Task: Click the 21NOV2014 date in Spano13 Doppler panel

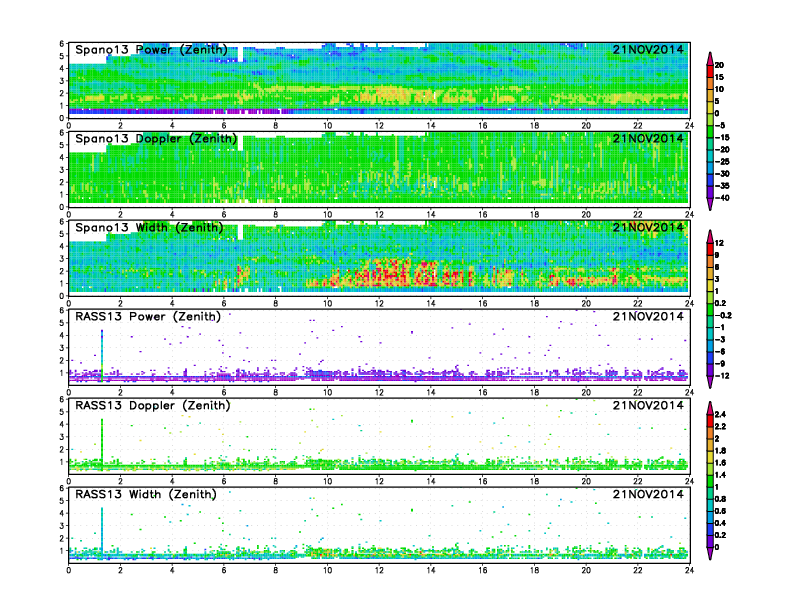Action: [x=648, y=138]
